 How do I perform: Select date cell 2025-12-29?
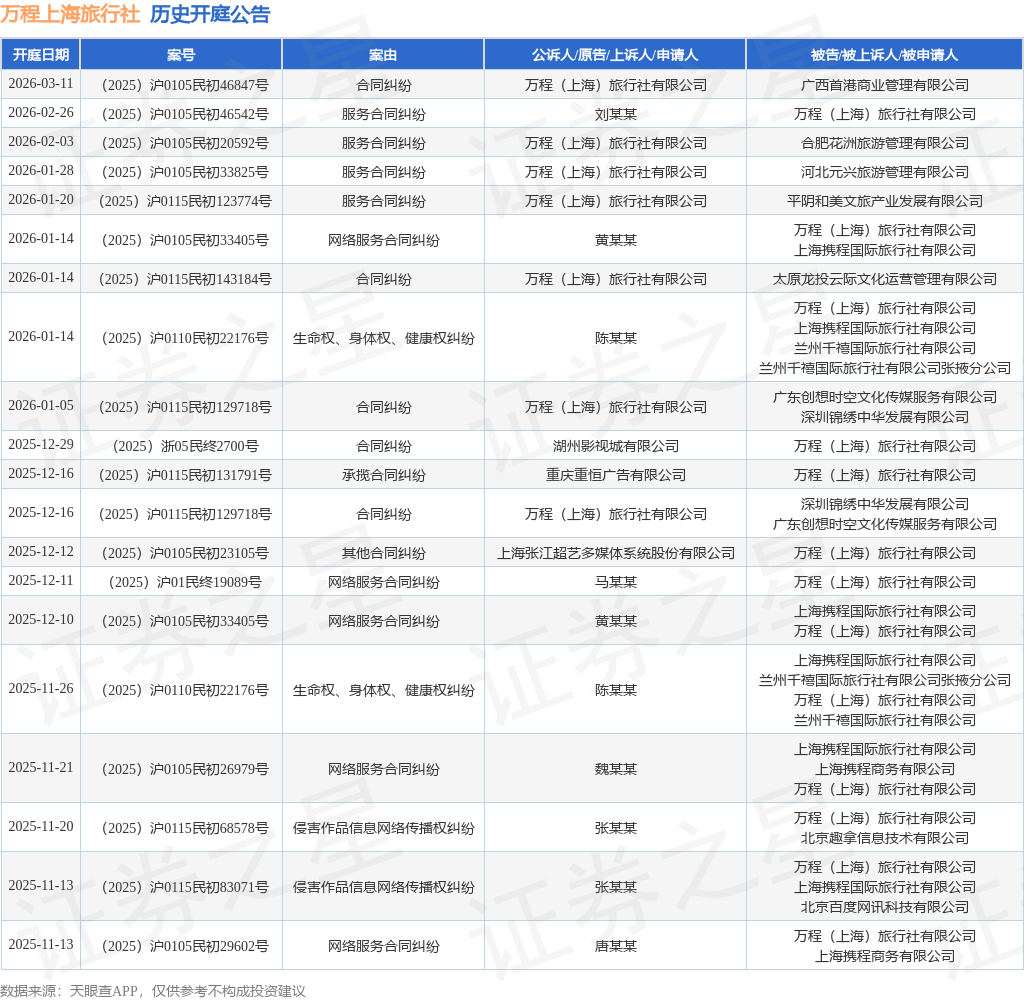tap(40, 445)
